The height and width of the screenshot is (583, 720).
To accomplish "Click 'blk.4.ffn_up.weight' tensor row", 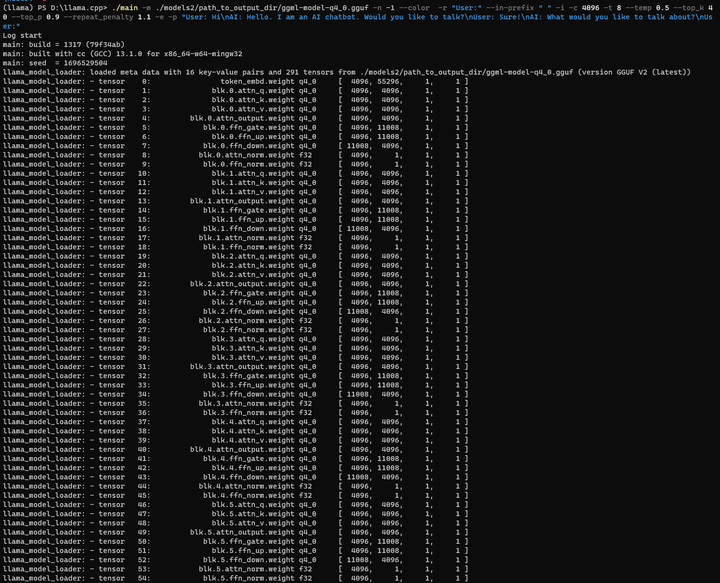I will point(235,468).
